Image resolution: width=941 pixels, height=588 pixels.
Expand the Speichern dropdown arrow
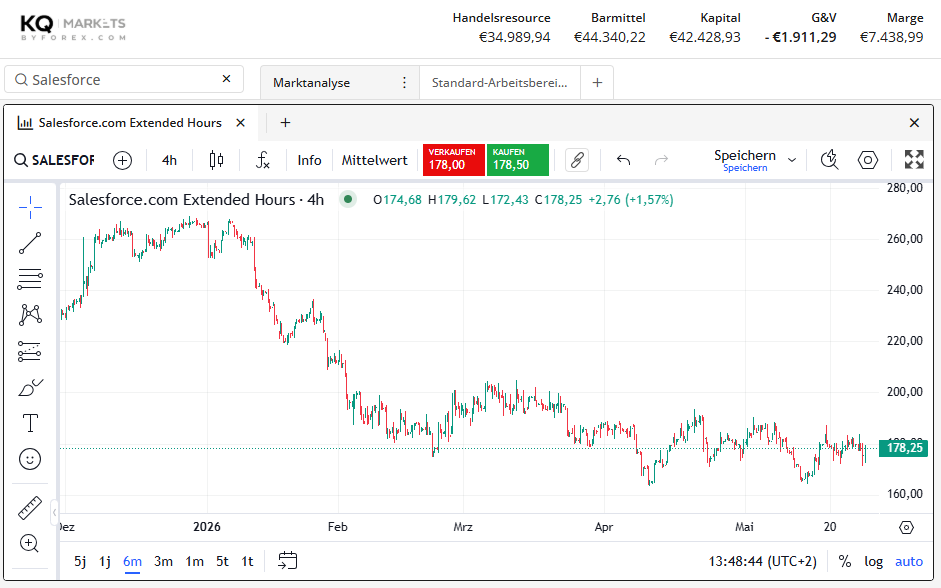[x=792, y=160]
